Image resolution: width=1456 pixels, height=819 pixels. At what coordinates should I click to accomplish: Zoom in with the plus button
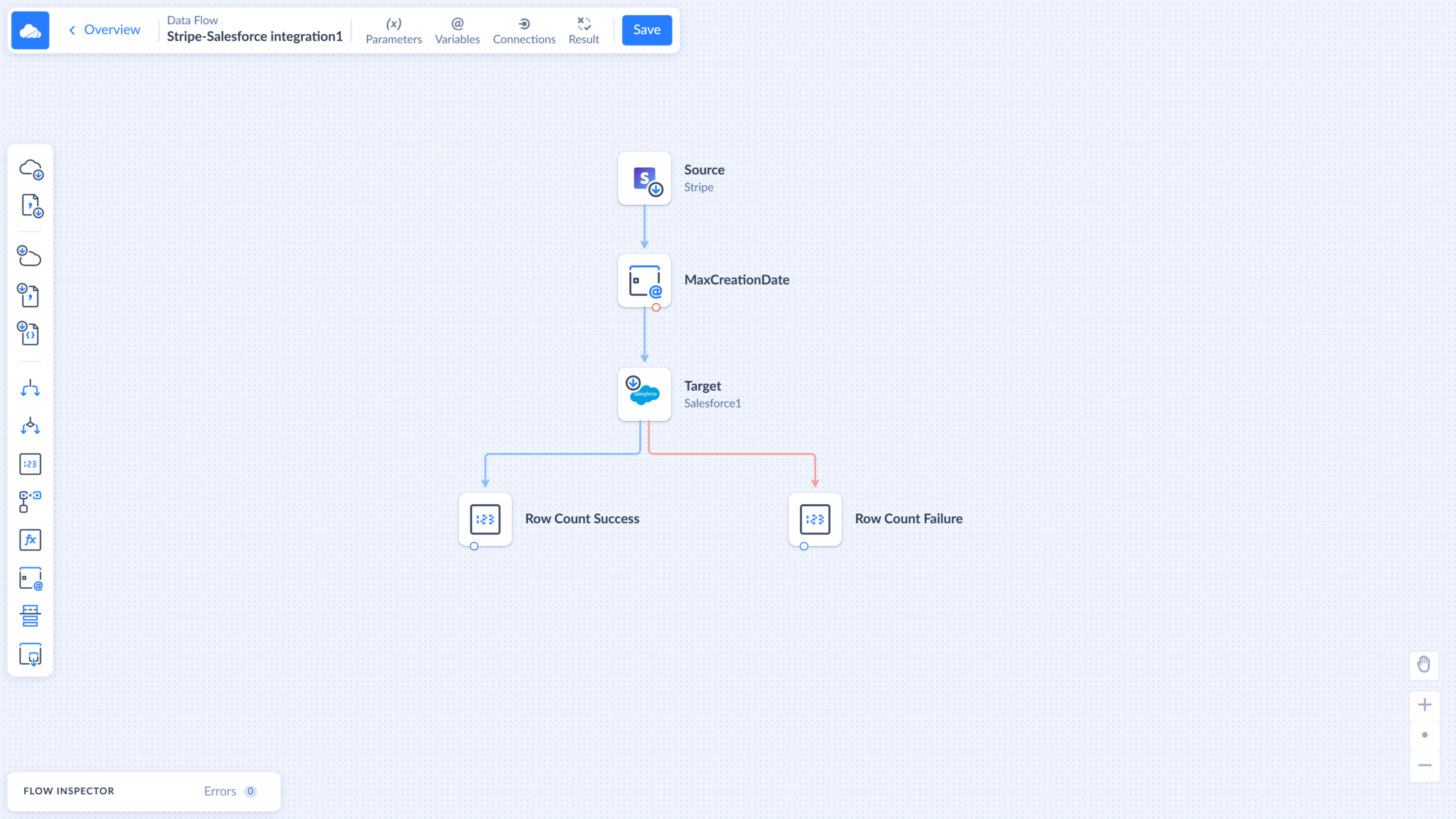click(1424, 705)
